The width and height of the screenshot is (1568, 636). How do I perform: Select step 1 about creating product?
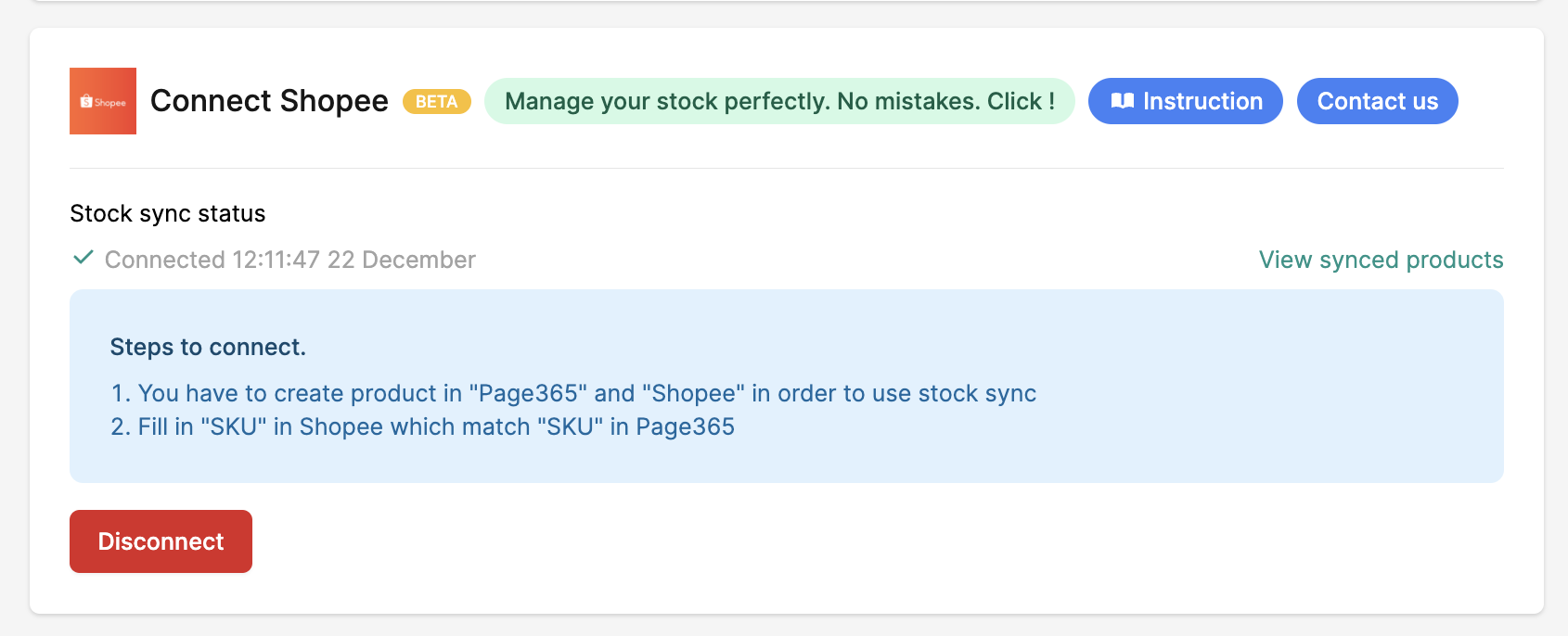click(x=573, y=393)
